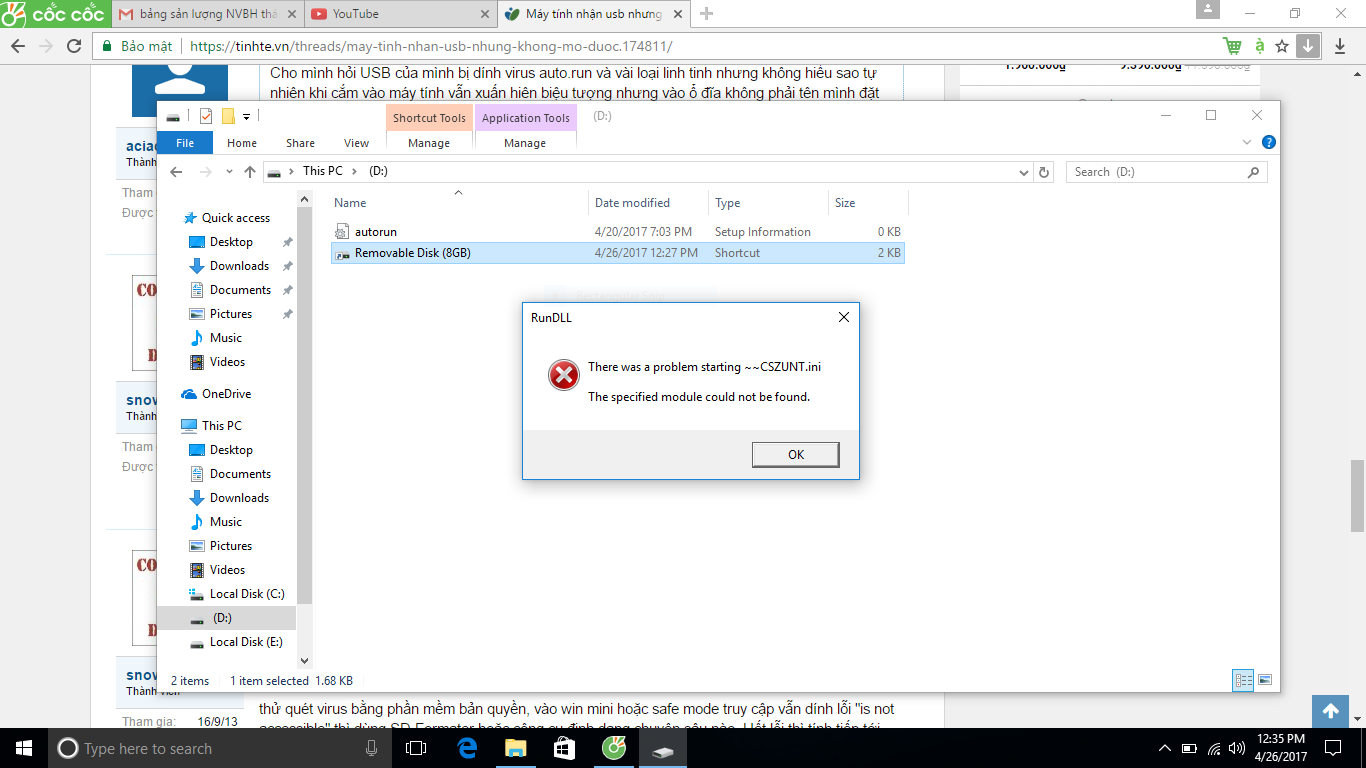
Task: Switch to the YouTube browser tab
Action: tap(400, 14)
